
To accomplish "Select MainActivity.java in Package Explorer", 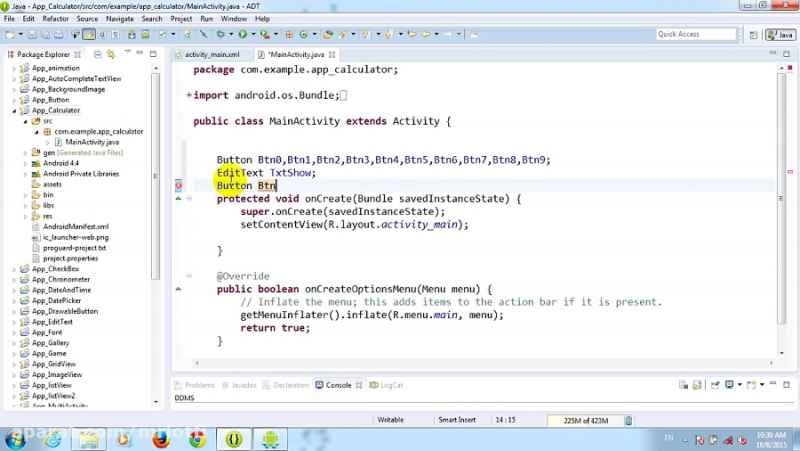I will [92, 142].
